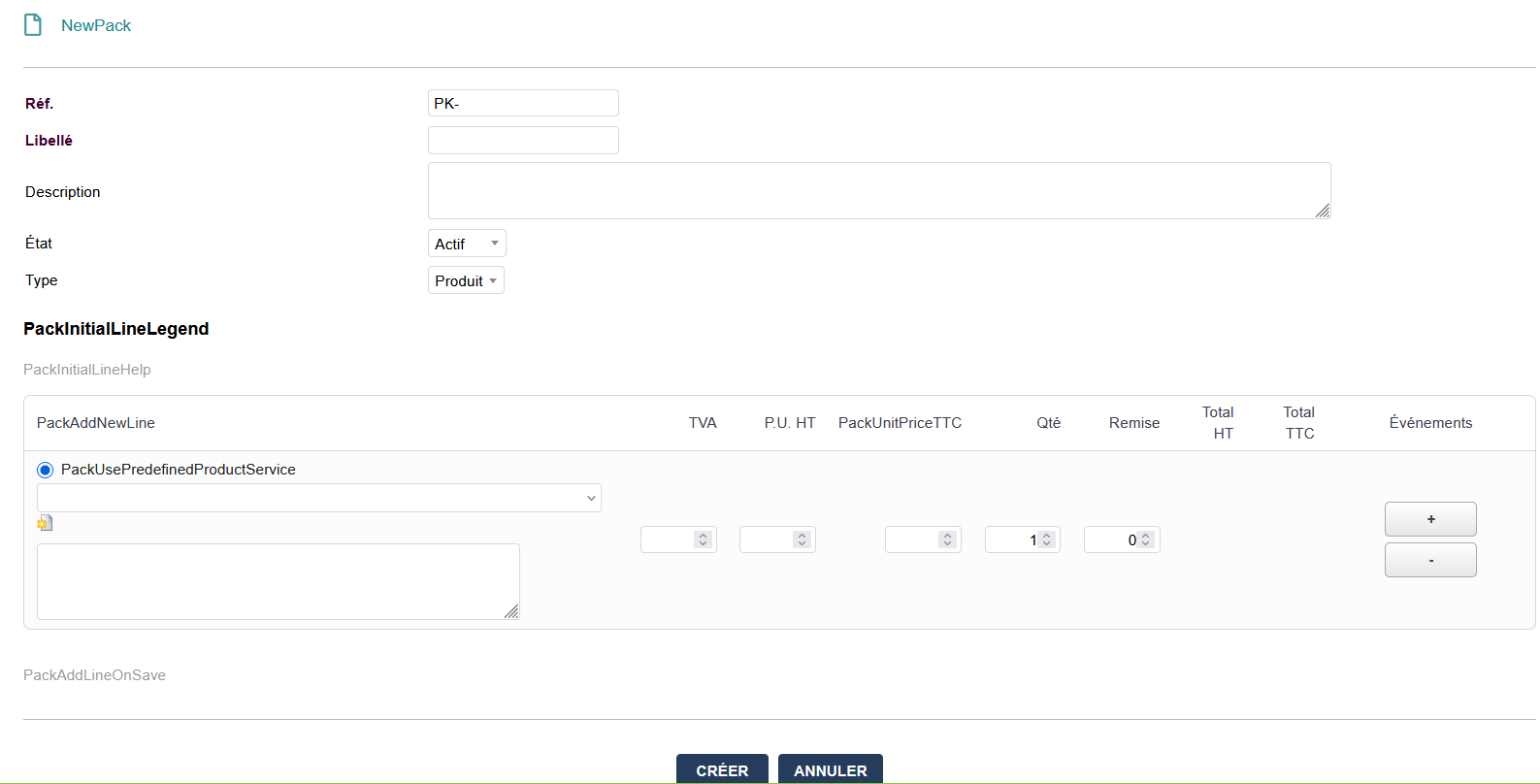The height and width of the screenshot is (784, 1540).
Task: Click inside the Description text area
Action: click(873, 190)
